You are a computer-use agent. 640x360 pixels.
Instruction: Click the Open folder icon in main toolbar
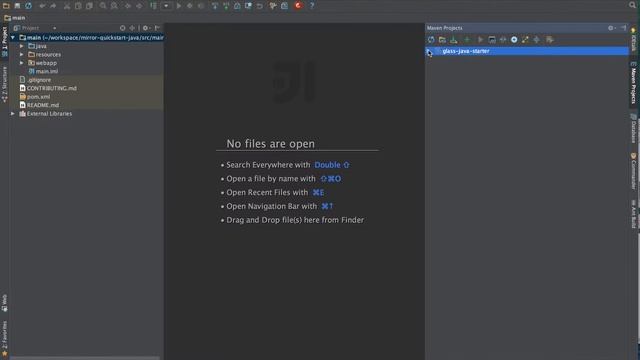tap(6, 6)
